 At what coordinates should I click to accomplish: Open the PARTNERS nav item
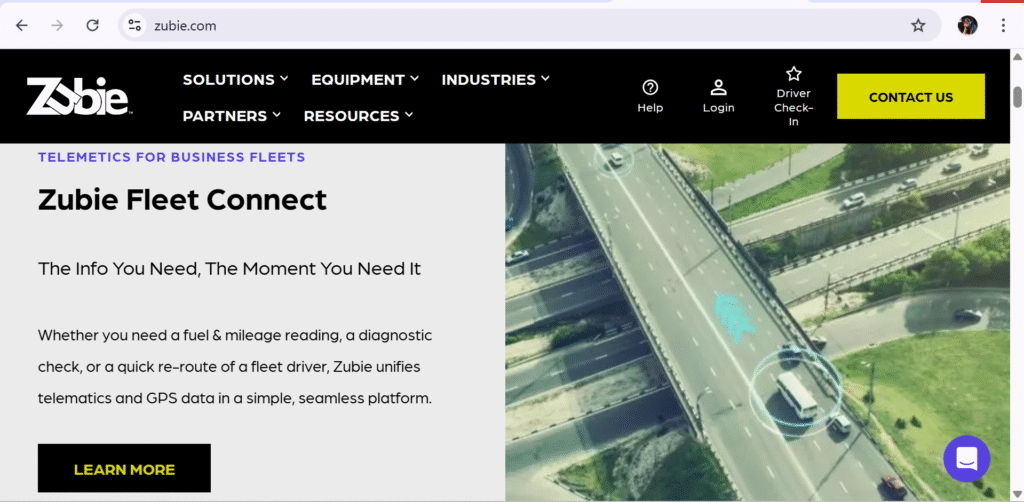click(x=225, y=116)
